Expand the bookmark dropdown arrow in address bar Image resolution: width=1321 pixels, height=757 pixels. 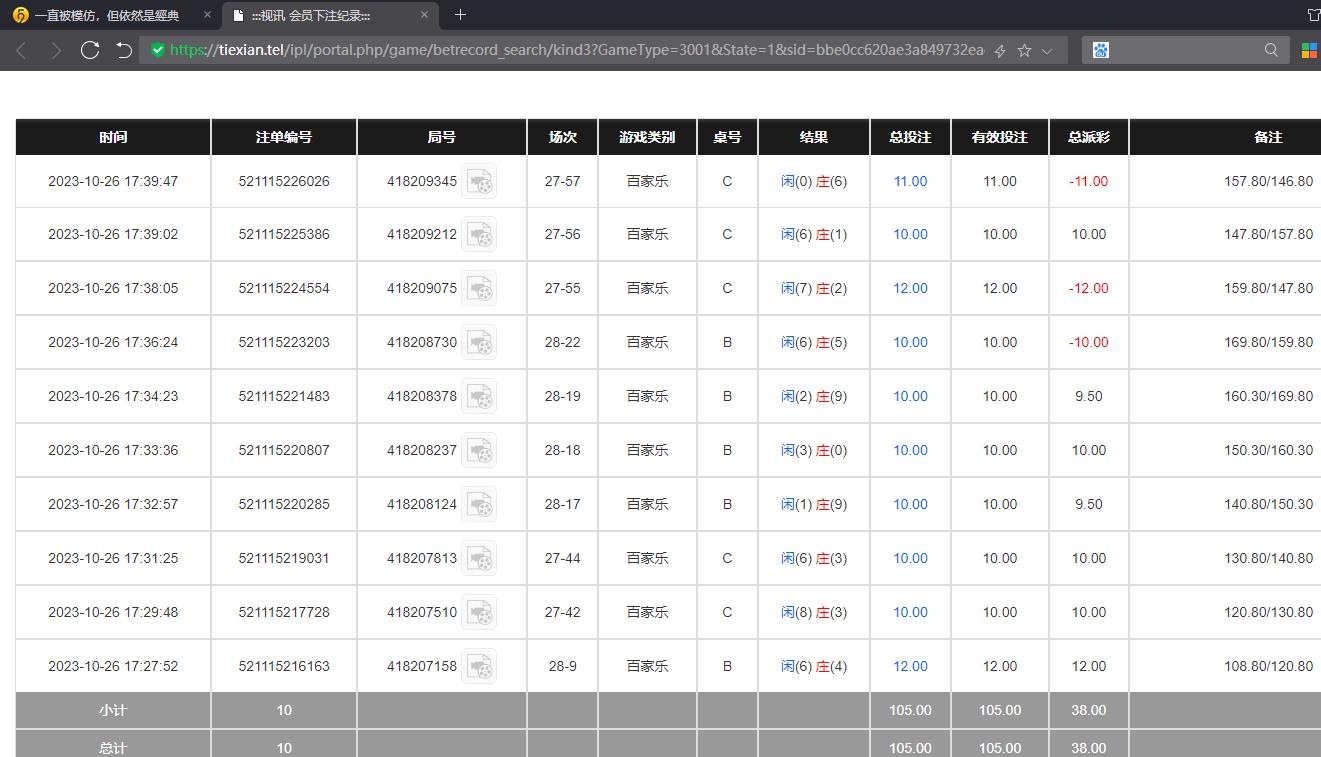point(1047,50)
